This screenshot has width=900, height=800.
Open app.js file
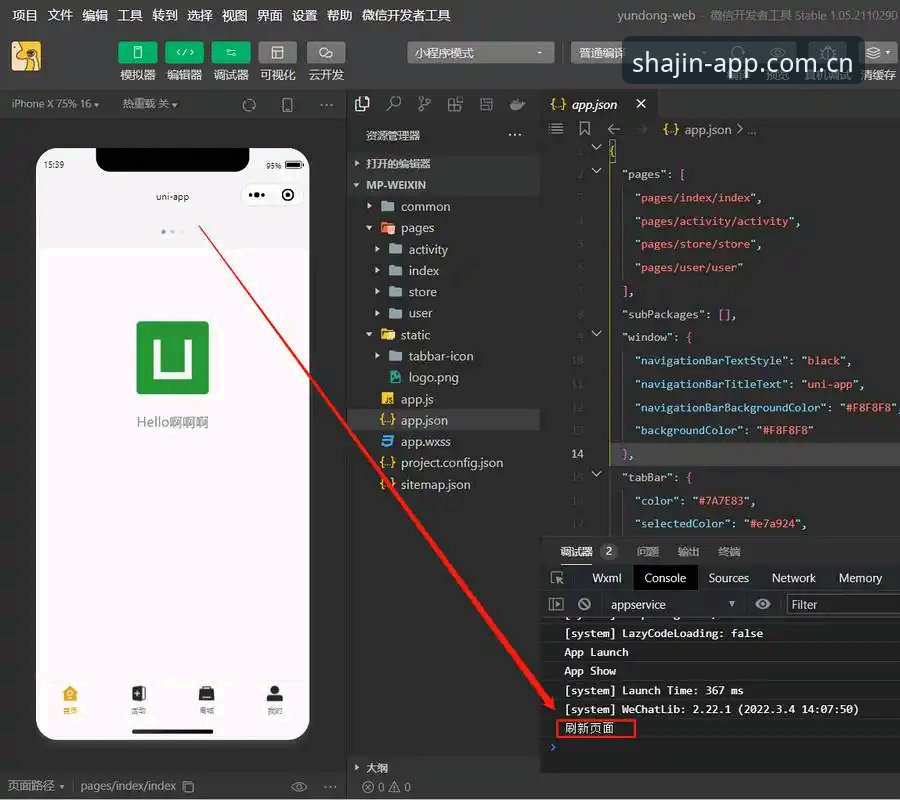443,399
